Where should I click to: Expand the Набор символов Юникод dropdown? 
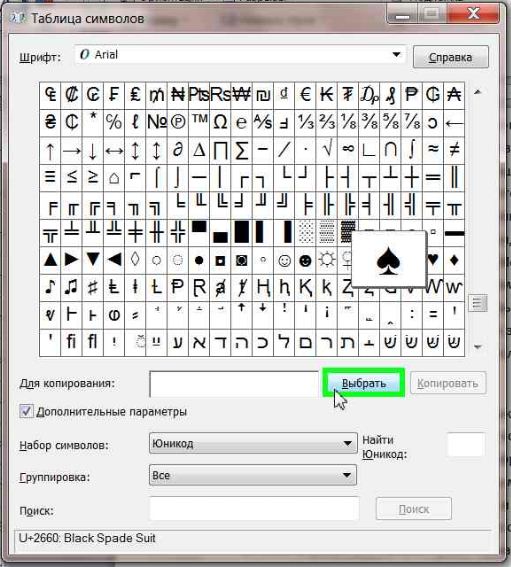(253, 443)
